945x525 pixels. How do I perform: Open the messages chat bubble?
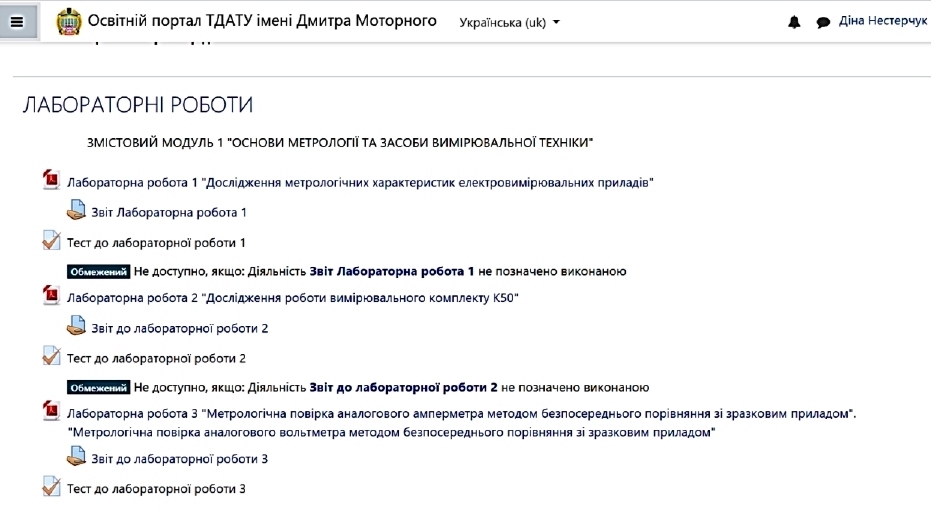point(823,23)
